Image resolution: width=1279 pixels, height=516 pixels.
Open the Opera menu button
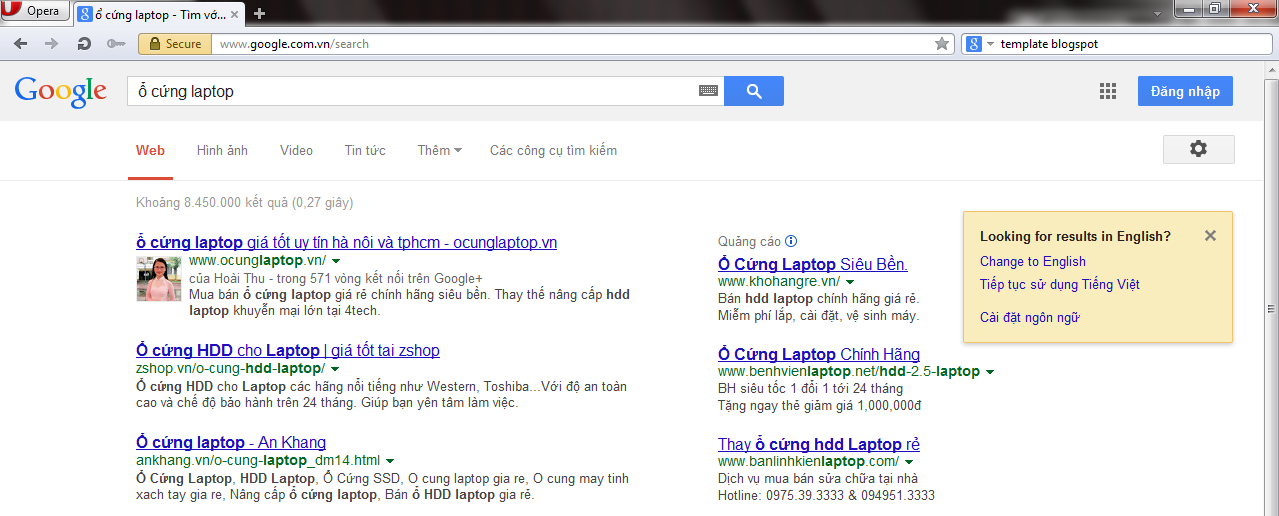click(35, 11)
